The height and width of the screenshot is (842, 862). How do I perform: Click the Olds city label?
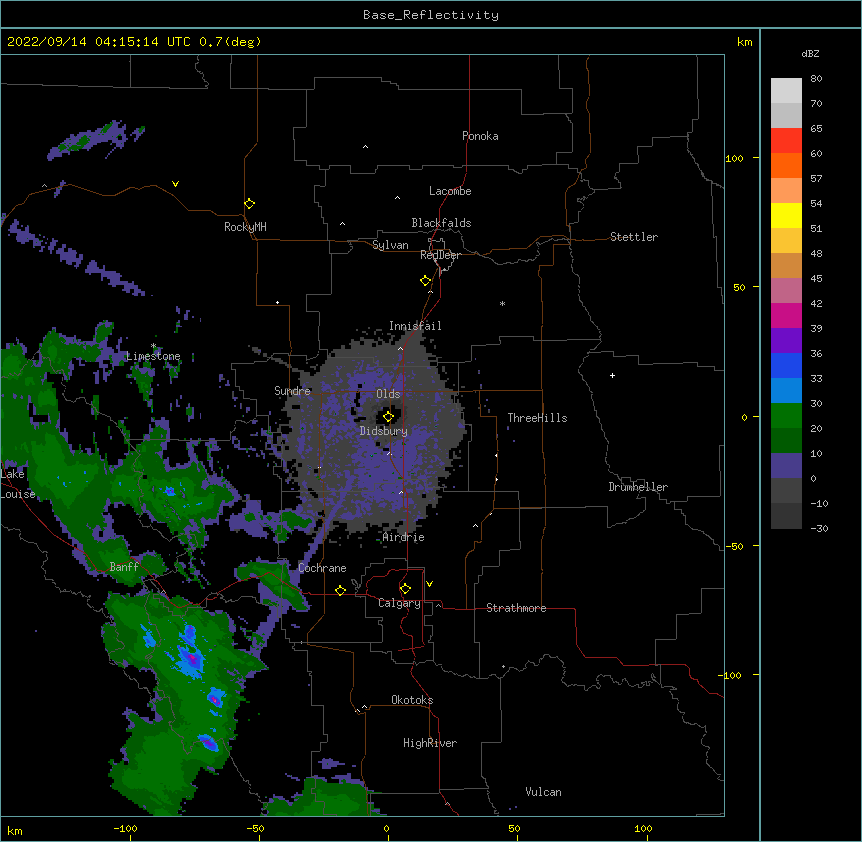coord(388,394)
